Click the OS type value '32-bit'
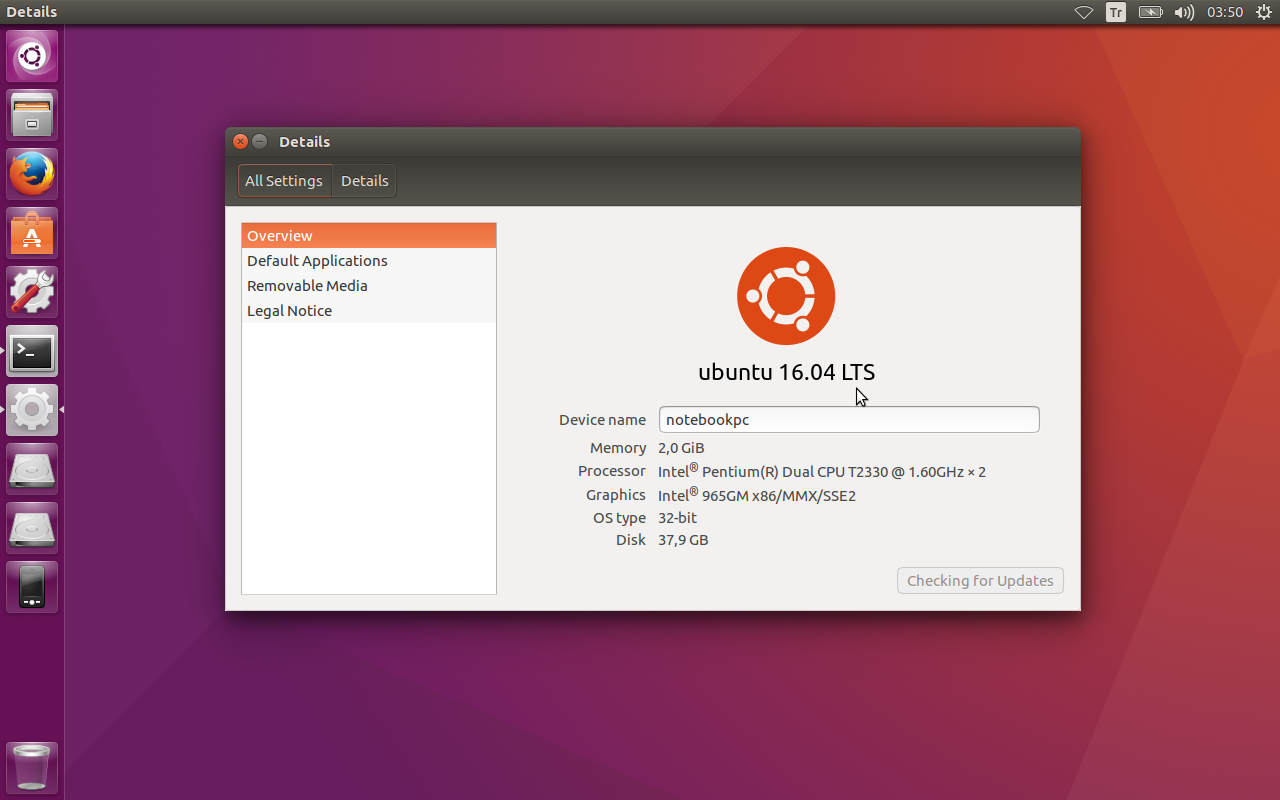The height and width of the screenshot is (800, 1280). [677, 518]
